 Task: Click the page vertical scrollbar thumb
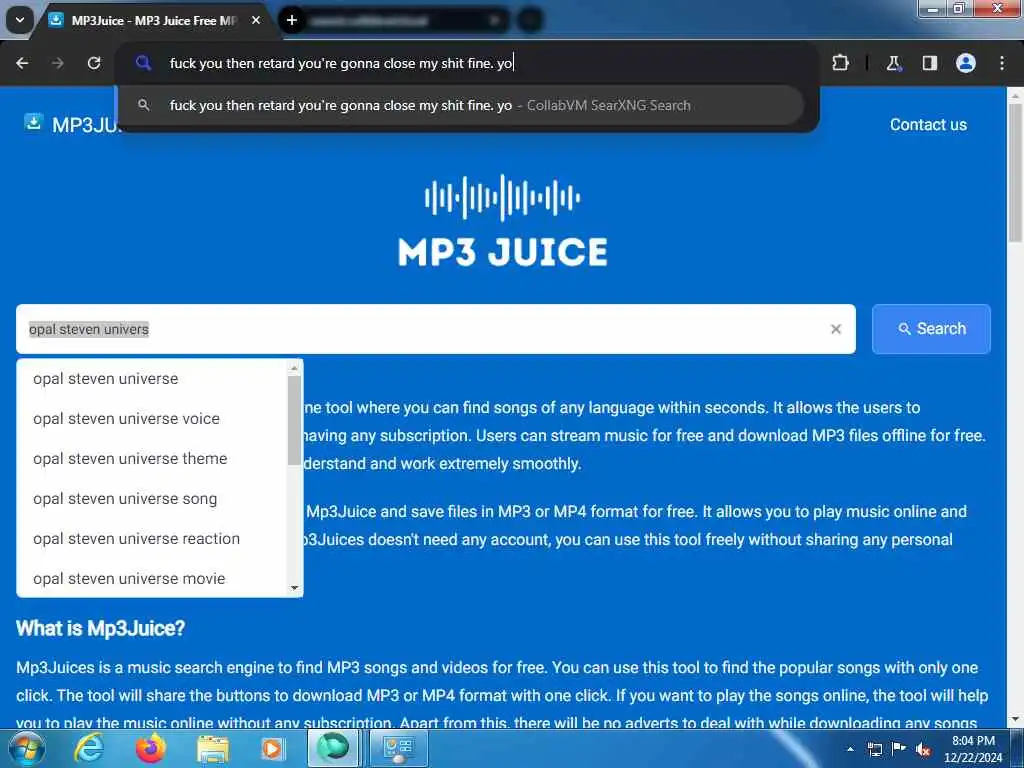coord(1016,171)
